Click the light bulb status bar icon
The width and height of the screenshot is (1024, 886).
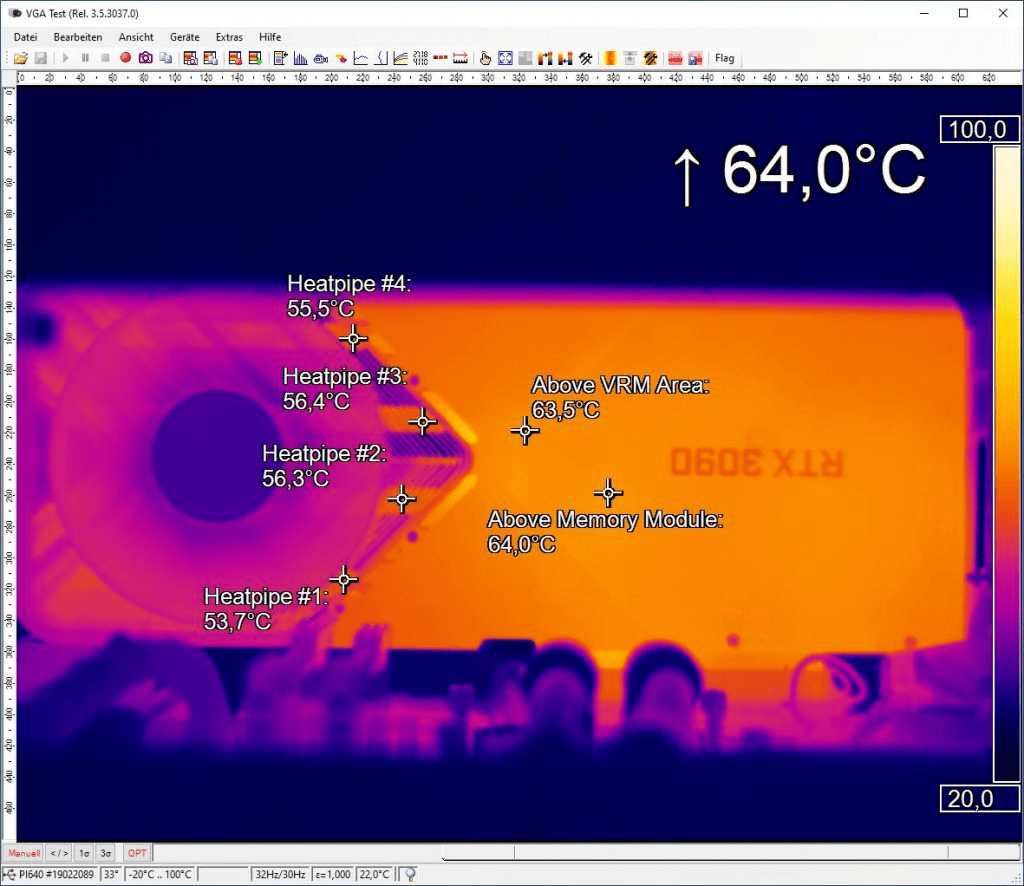coord(409,874)
